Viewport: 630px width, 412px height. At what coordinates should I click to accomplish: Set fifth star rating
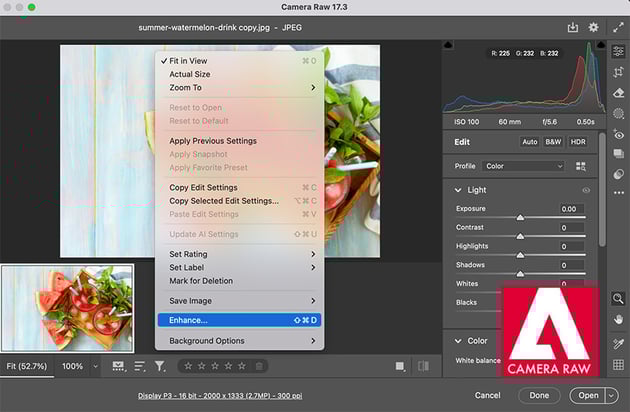[241, 366]
